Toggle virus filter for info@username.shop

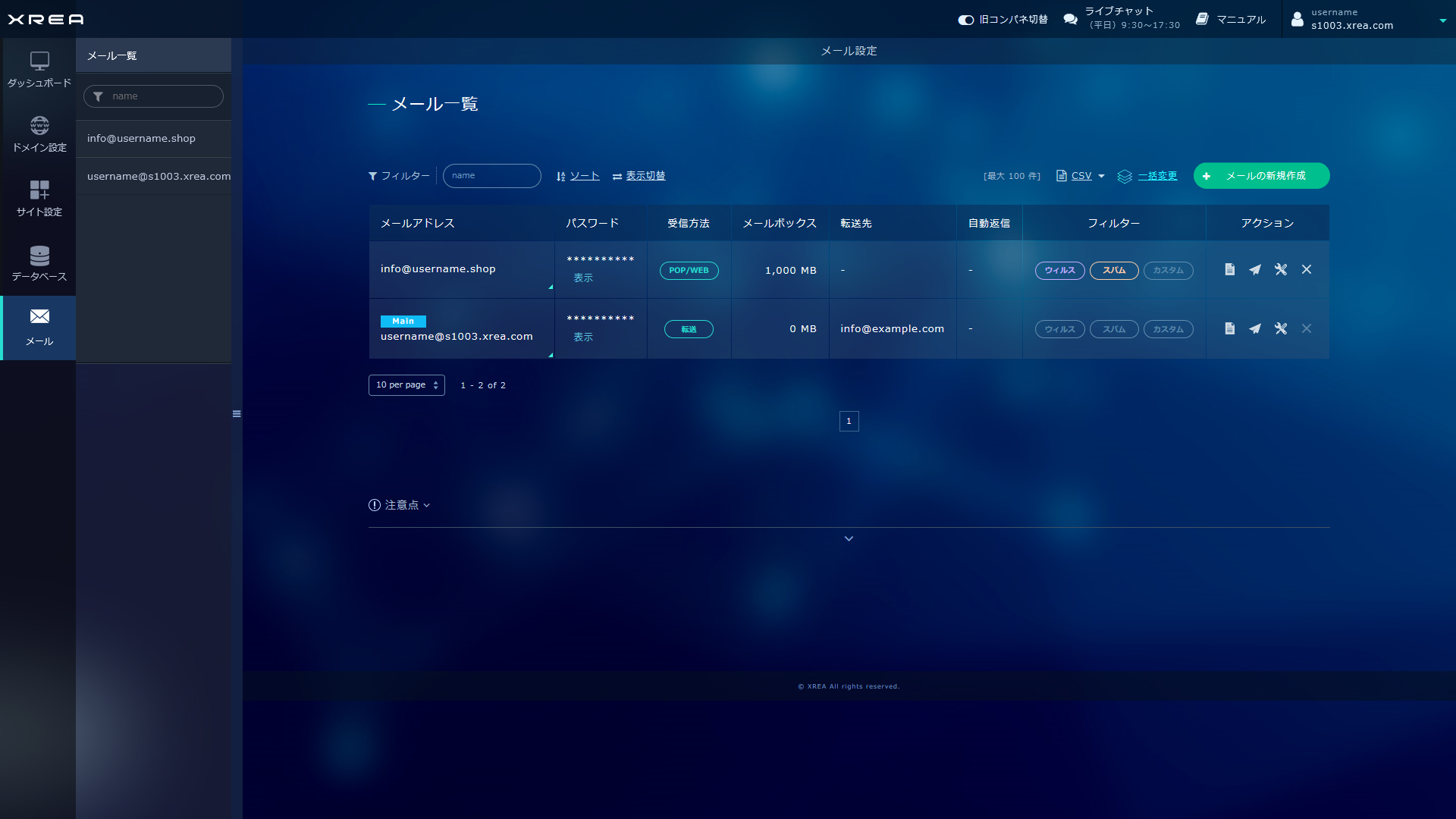(x=1059, y=271)
